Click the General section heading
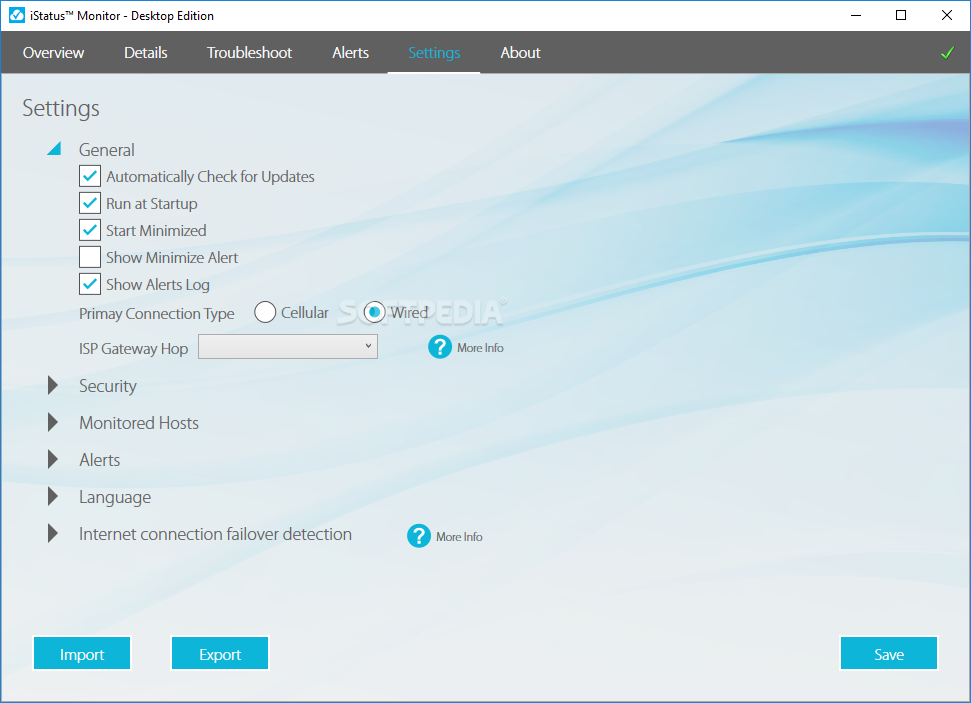Screen dimensions: 971x703 pyautogui.click(x=107, y=150)
